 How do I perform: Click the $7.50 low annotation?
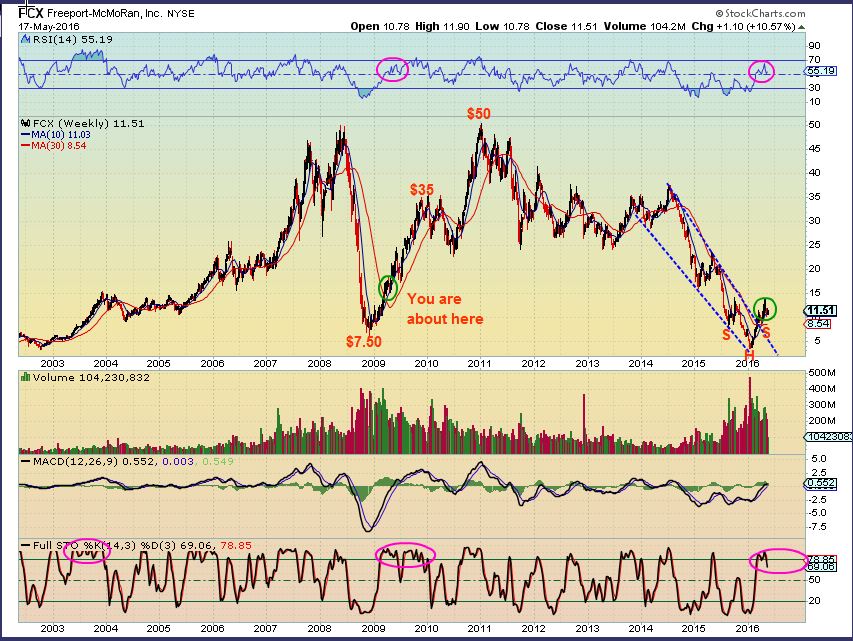tap(364, 341)
